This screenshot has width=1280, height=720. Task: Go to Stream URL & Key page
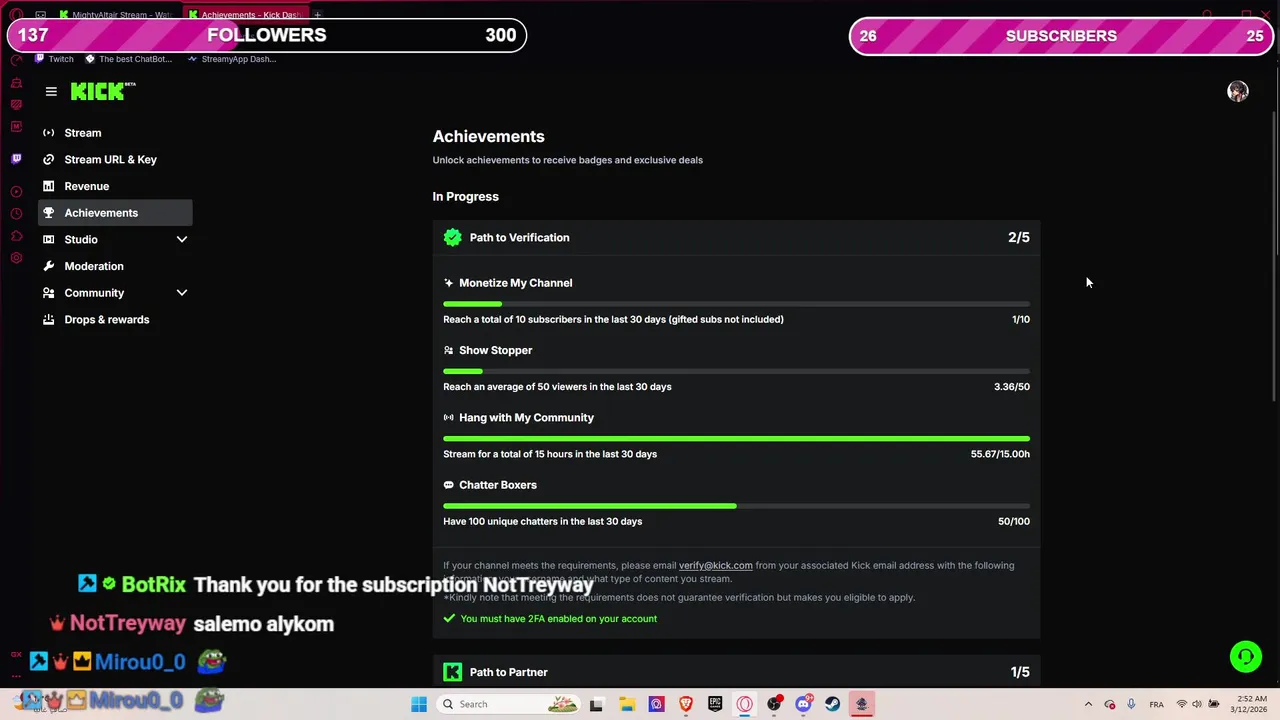[115, 159]
